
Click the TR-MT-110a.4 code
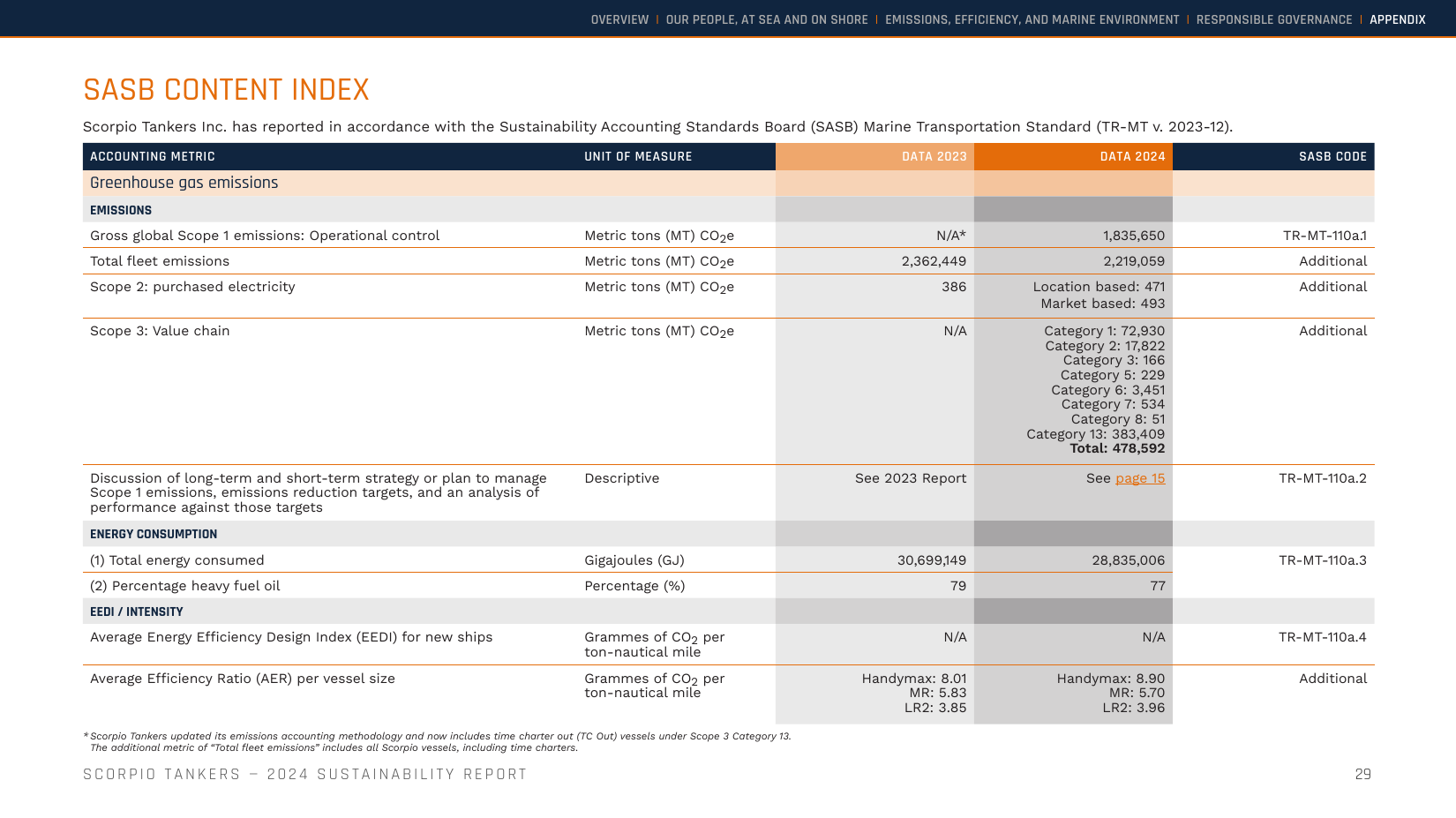(x=1323, y=637)
